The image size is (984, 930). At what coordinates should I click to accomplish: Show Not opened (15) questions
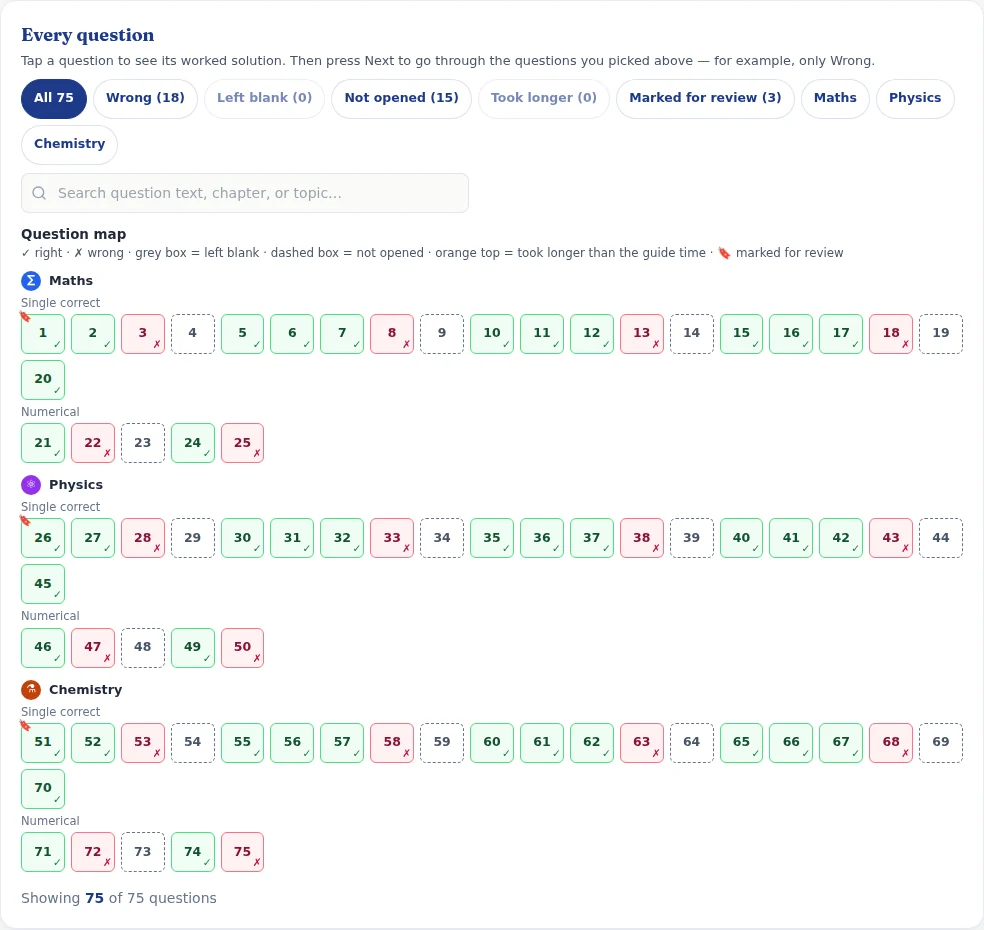click(x=401, y=99)
